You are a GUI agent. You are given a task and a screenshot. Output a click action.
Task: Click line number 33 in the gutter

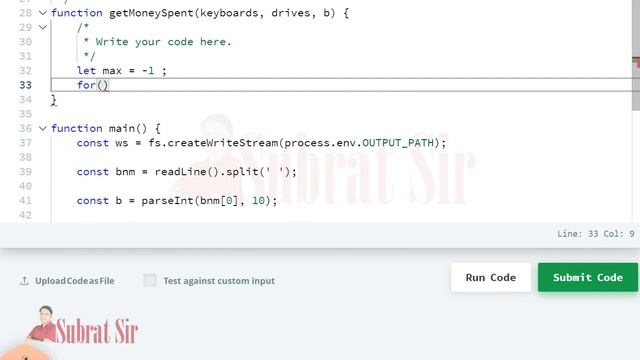[25, 85]
